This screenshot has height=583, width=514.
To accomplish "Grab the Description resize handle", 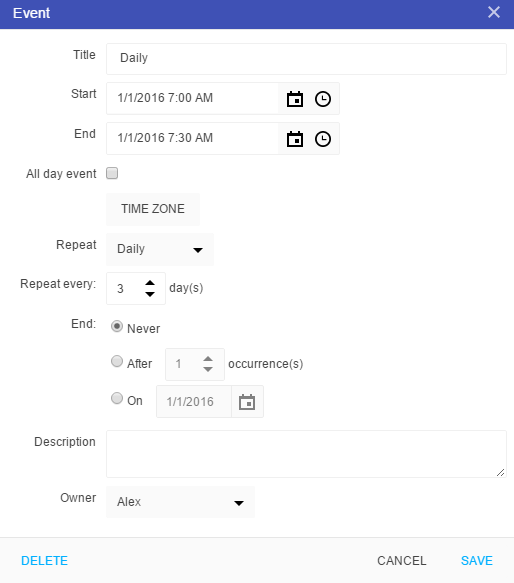I will click(x=501, y=472).
